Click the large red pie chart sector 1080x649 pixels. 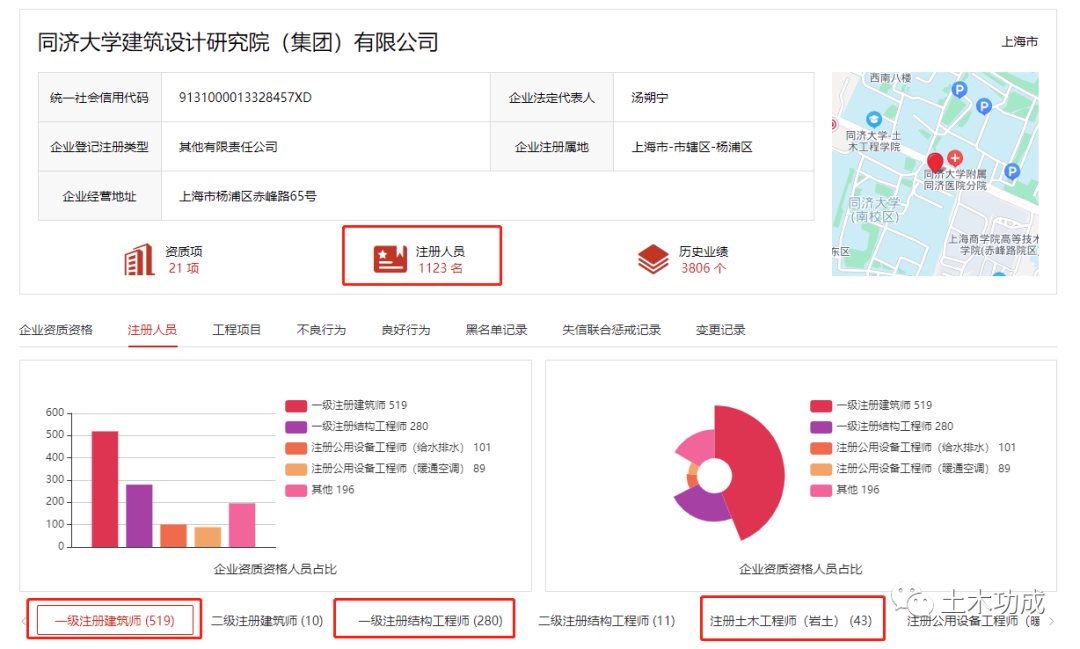tap(756, 473)
